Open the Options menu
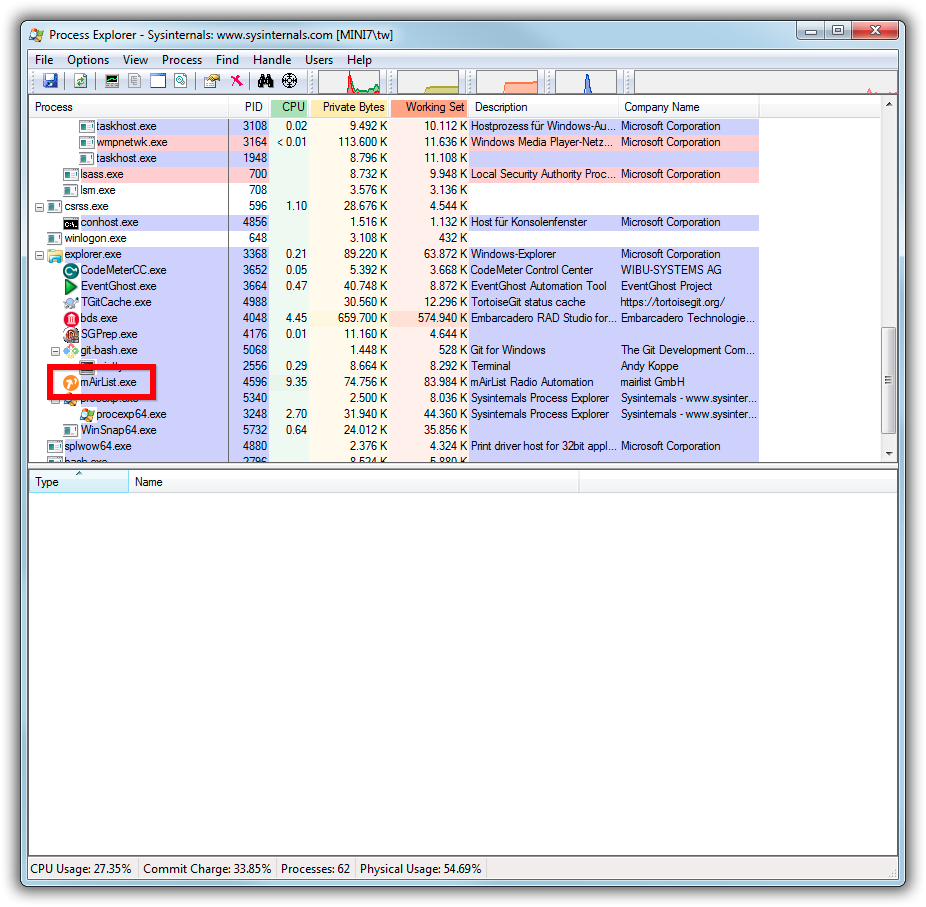 pyautogui.click(x=88, y=60)
